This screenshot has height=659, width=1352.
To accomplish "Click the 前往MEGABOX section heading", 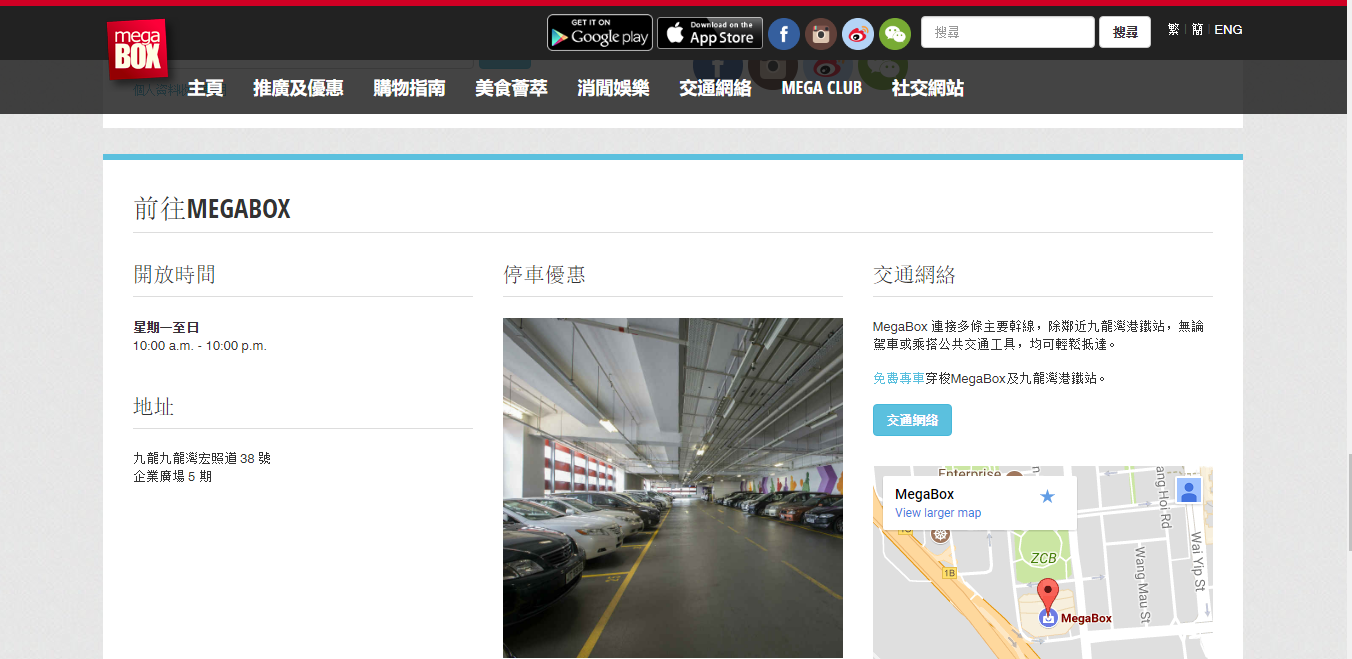I will [212, 208].
